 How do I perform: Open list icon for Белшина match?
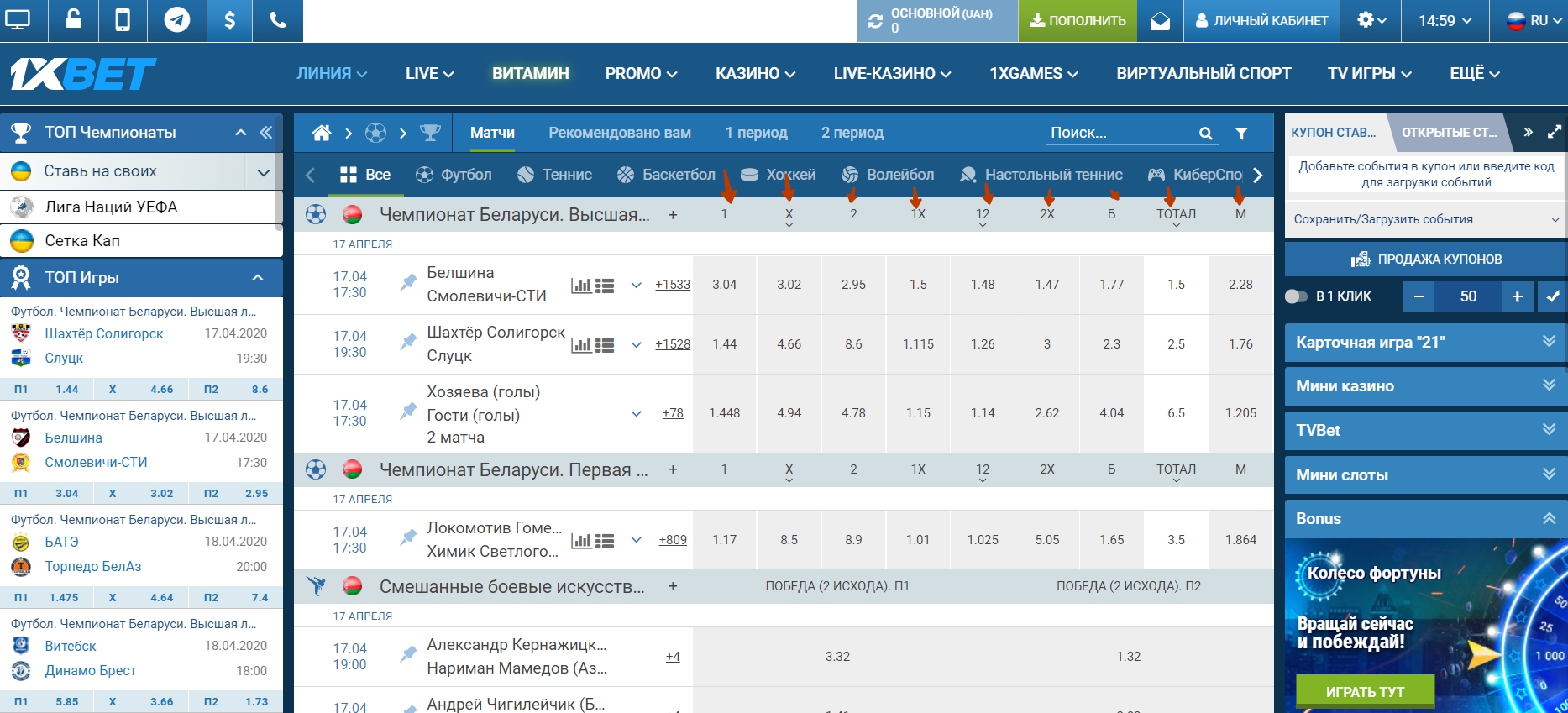click(x=605, y=286)
